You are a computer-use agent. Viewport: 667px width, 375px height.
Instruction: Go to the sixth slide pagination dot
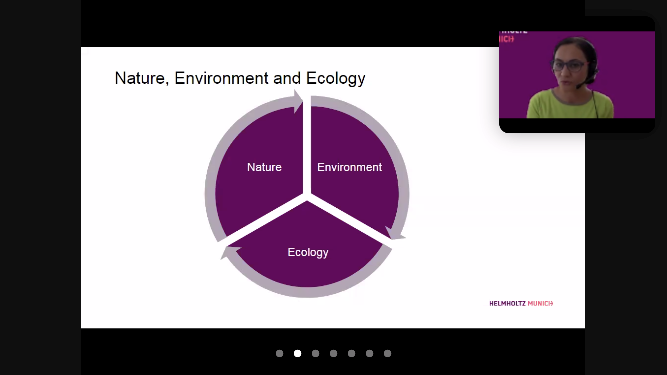[369, 353]
